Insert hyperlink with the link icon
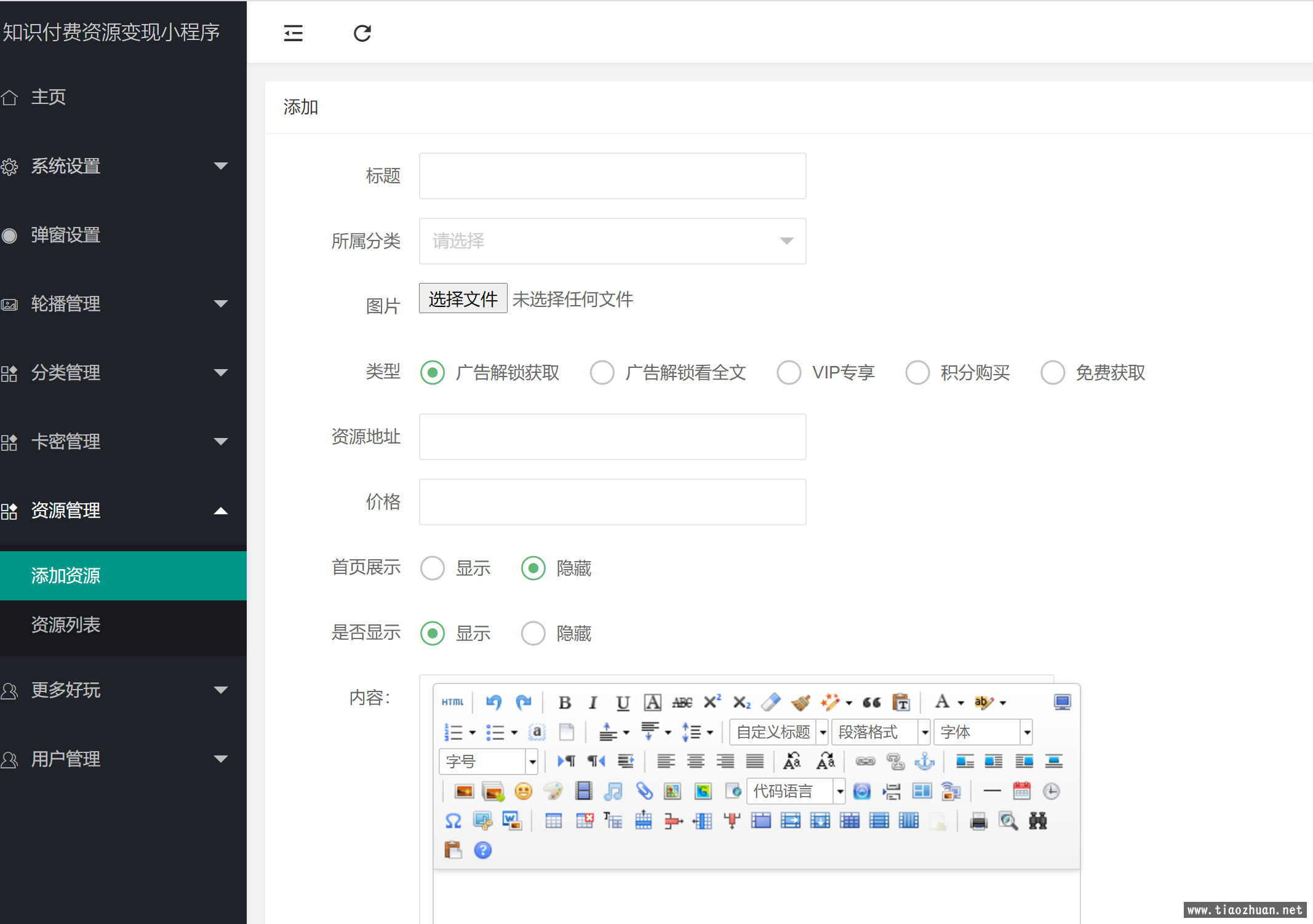Viewport: 1313px width, 924px height. pyautogui.click(x=865, y=762)
